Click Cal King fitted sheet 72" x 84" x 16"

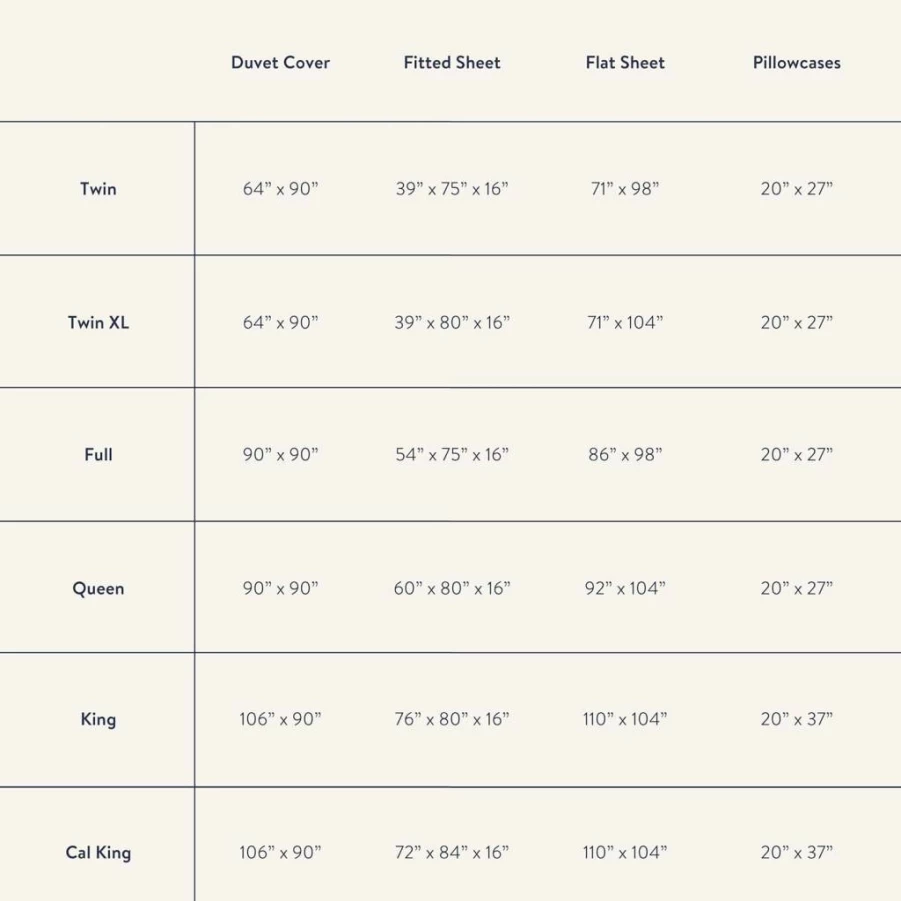pos(452,852)
